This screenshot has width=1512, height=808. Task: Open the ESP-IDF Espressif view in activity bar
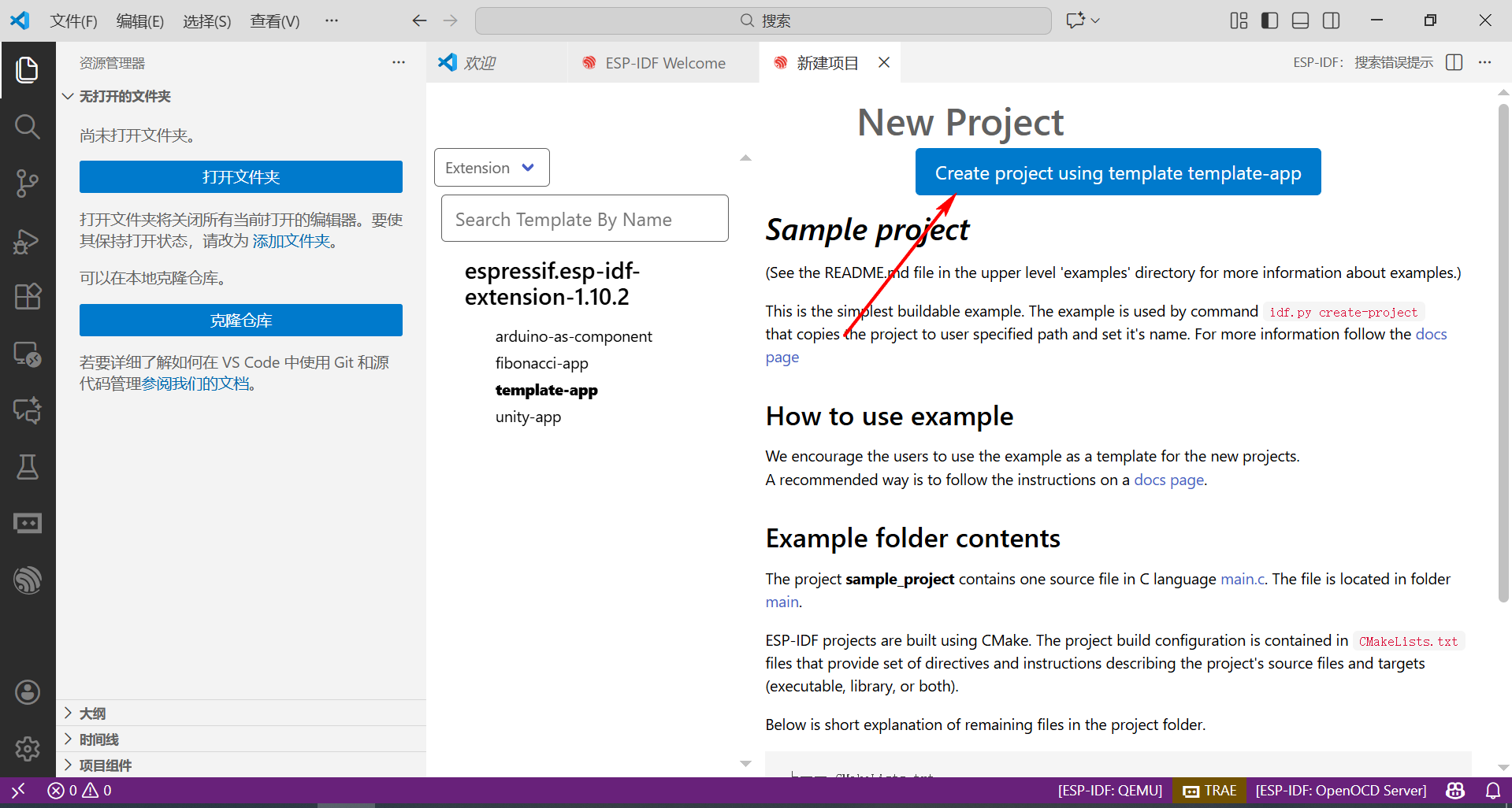coord(28,580)
